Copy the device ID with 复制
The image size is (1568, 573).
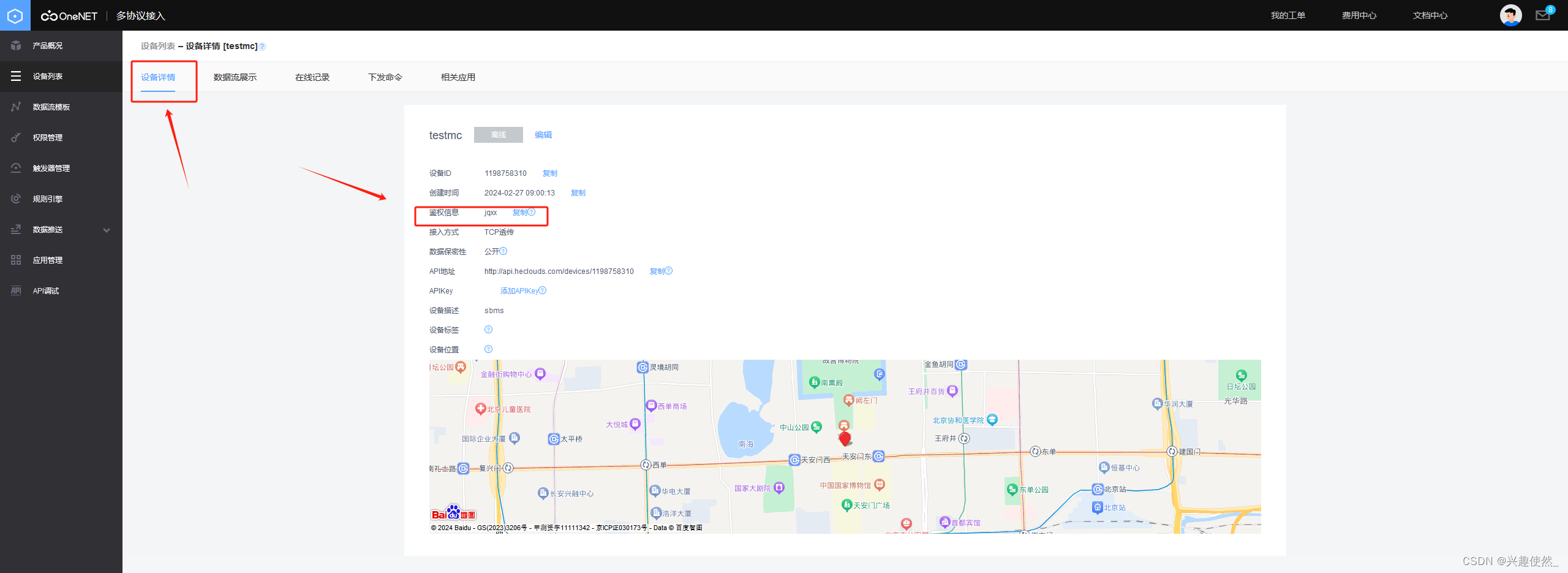[549, 173]
